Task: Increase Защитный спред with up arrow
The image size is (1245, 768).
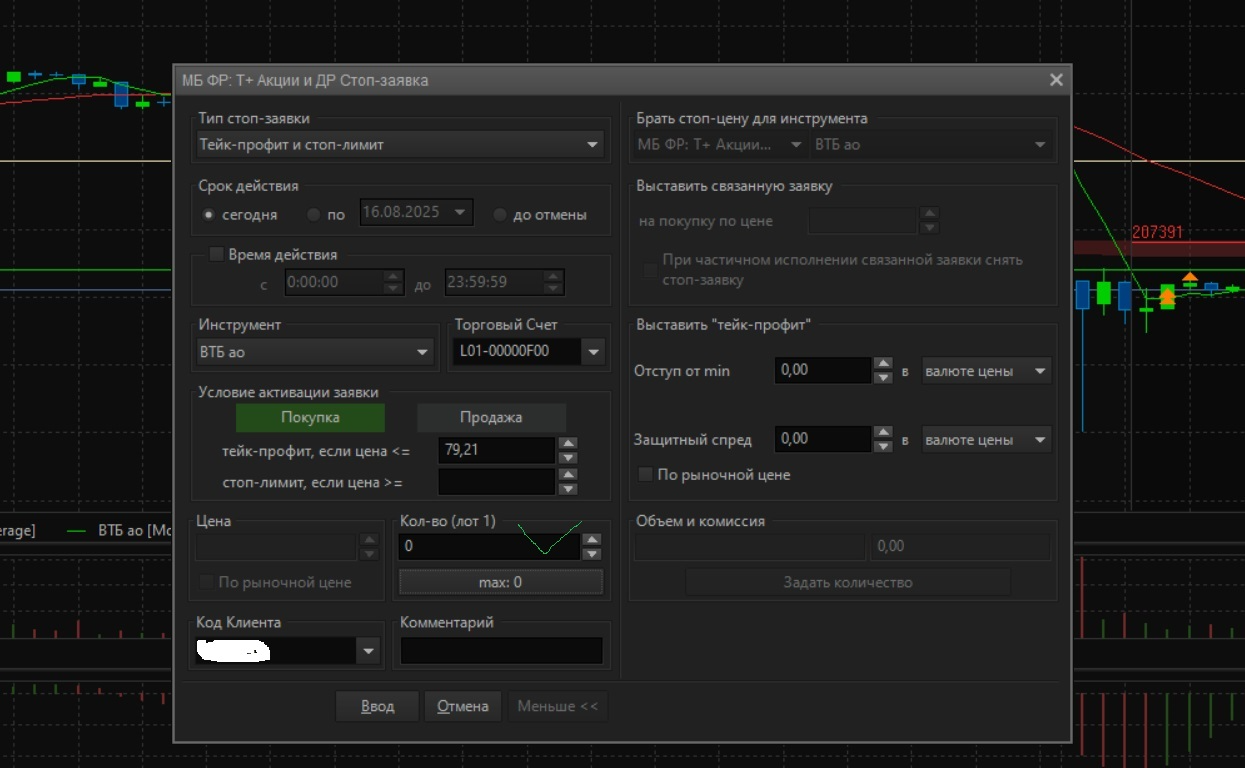Action: point(883,433)
